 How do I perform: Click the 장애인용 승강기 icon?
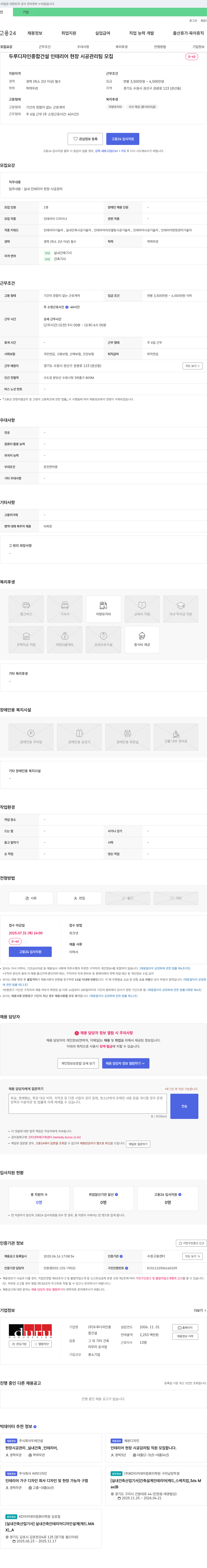(x=79, y=737)
